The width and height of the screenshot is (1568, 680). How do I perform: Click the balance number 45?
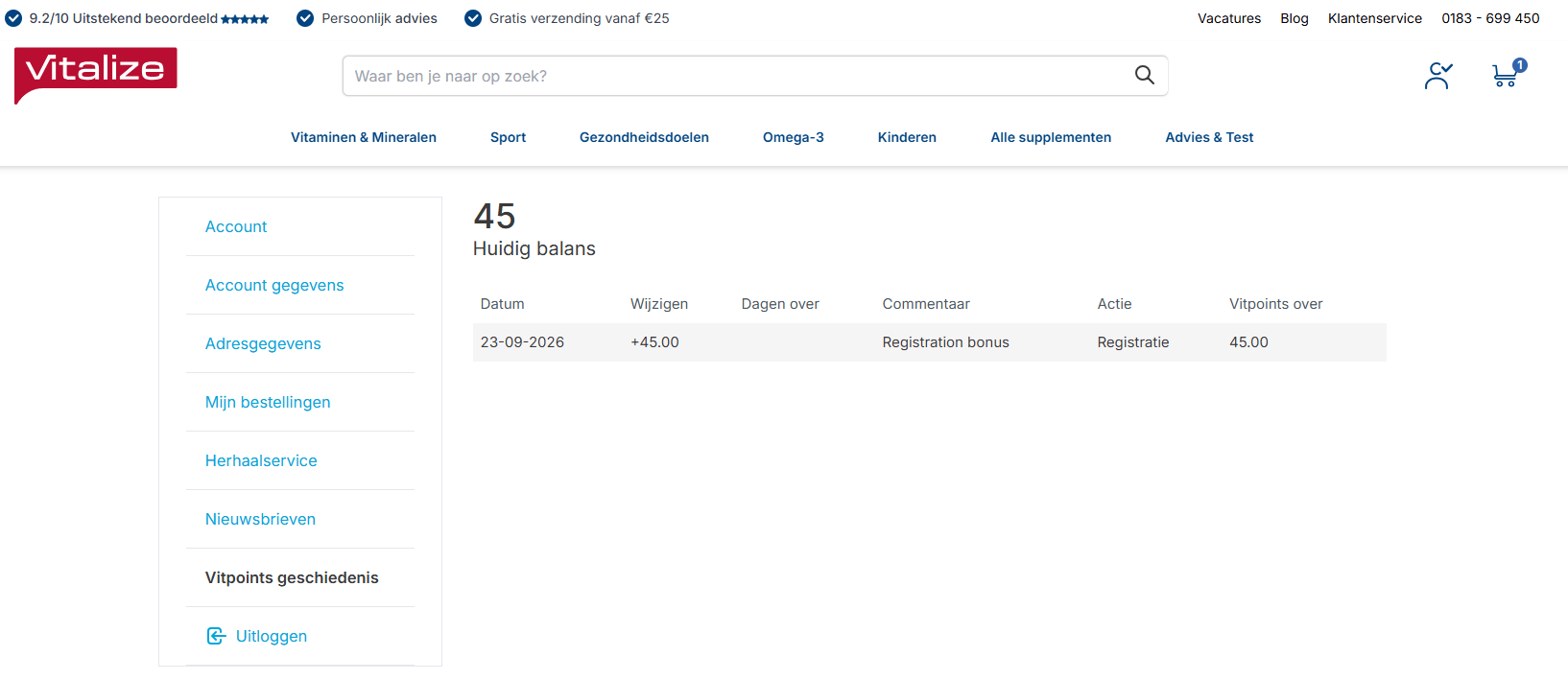coord(494,216)
